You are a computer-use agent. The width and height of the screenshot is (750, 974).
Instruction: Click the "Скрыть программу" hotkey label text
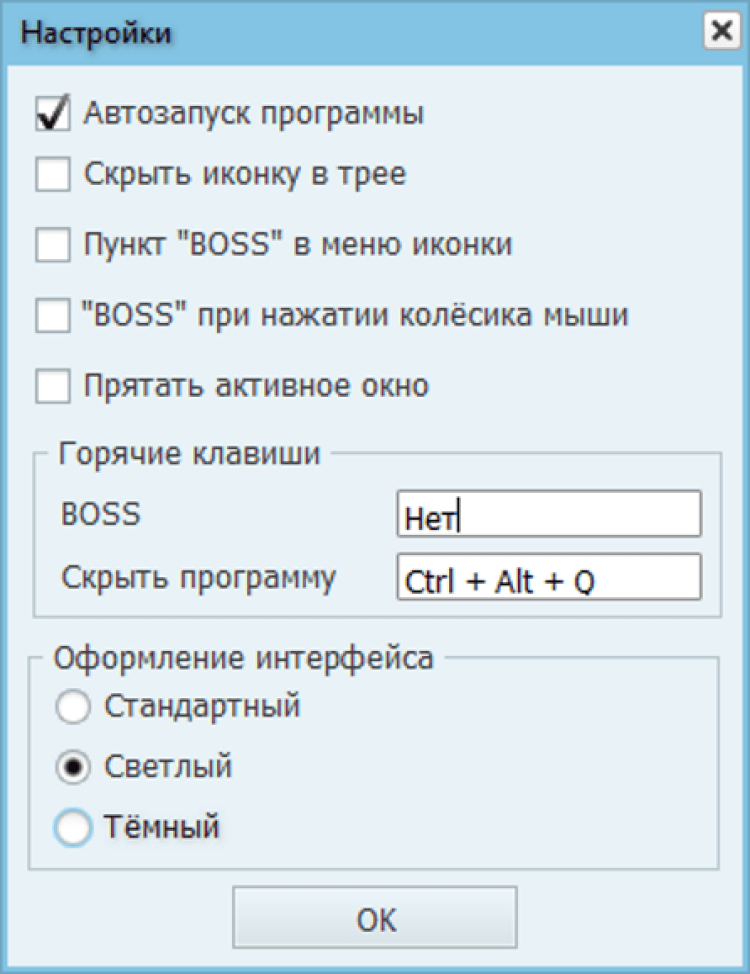coord(198,578)
